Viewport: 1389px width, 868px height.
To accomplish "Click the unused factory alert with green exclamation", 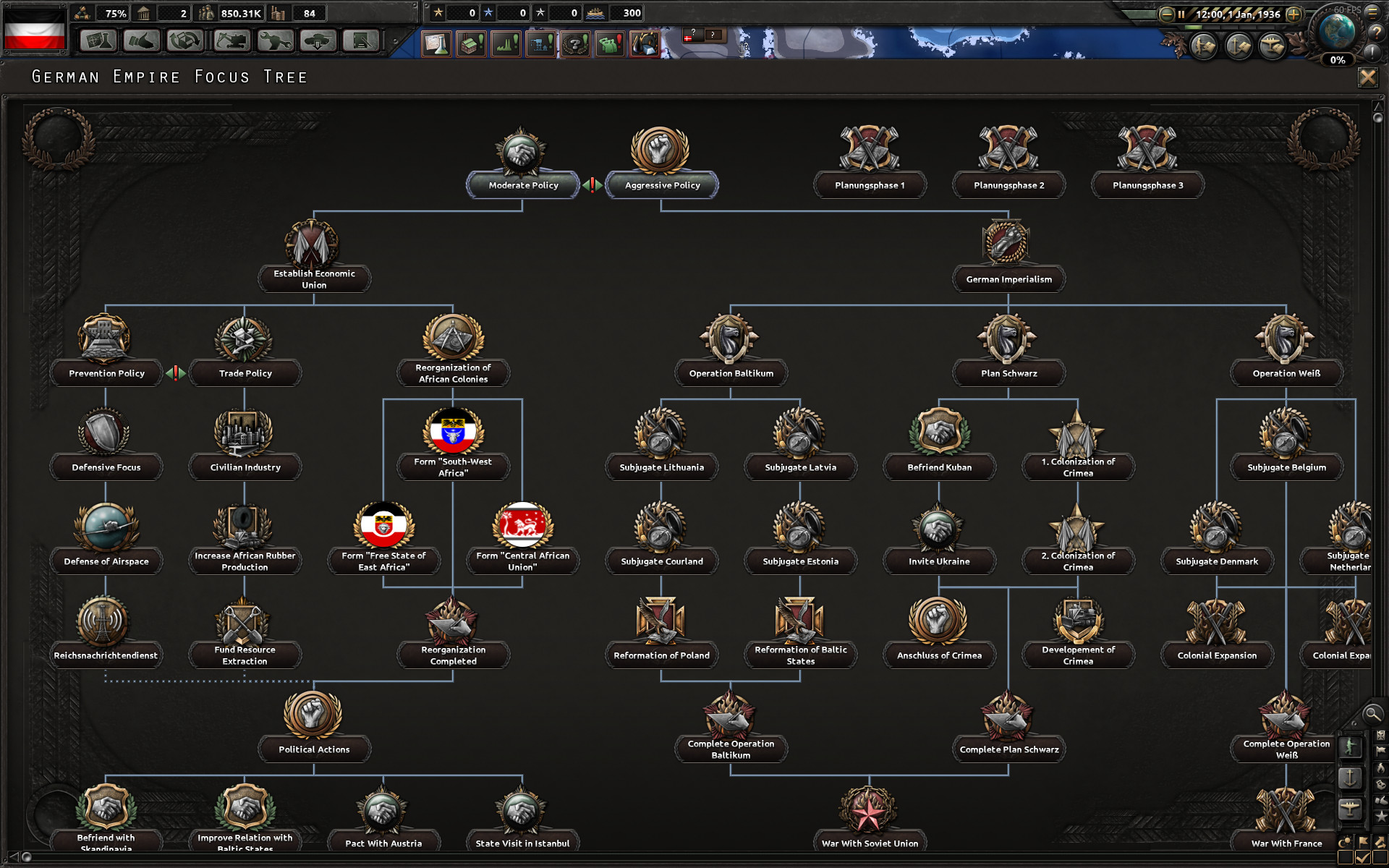I will point(471,44).
